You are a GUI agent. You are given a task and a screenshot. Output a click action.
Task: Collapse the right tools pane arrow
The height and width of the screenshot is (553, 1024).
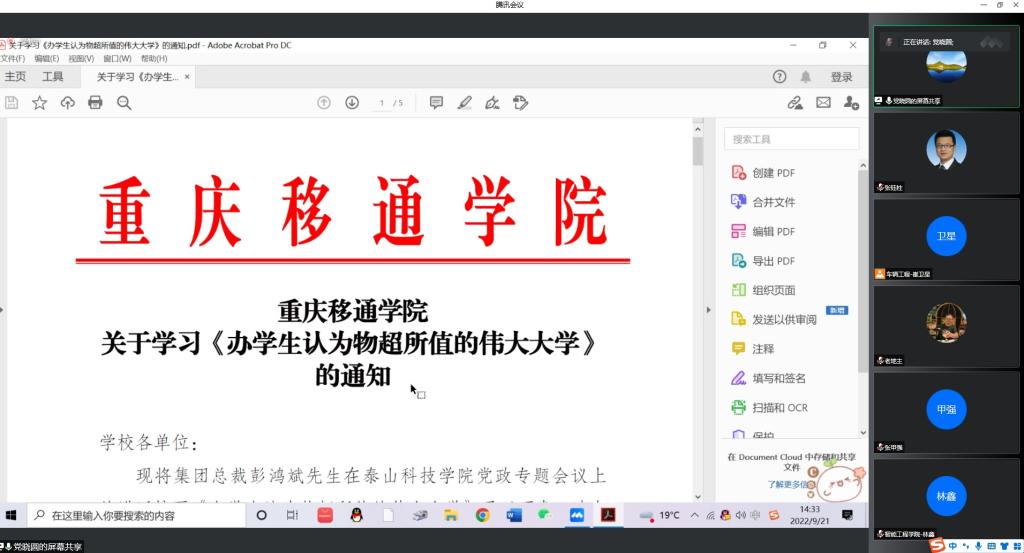coord(708,310)
